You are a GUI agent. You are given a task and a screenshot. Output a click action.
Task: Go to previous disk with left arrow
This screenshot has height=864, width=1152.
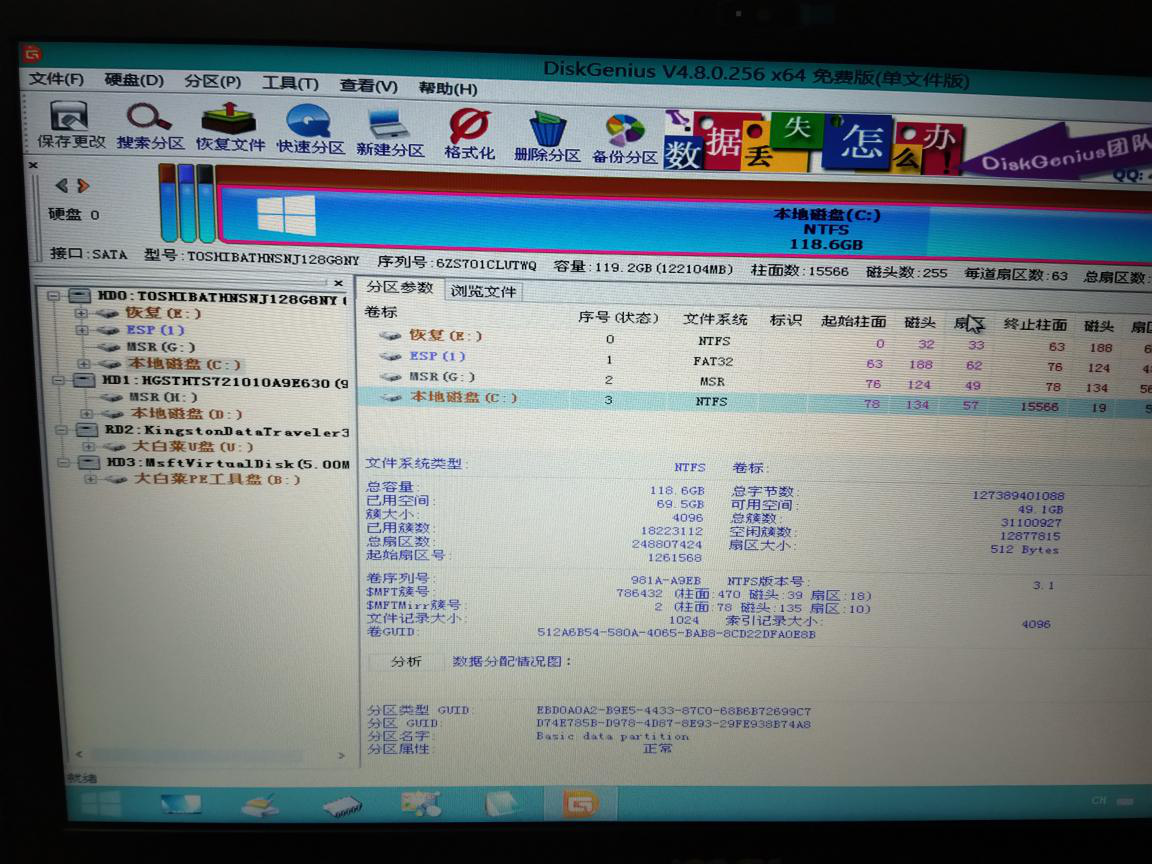click(62, 186)
